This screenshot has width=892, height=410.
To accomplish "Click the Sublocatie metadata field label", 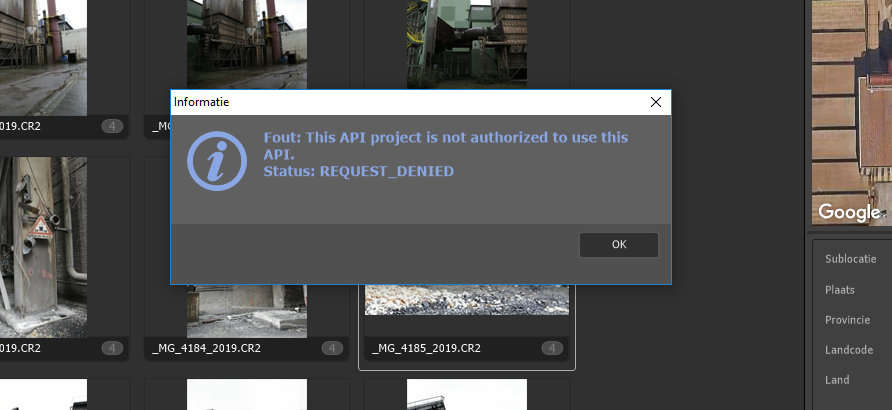I will point(850,259).
